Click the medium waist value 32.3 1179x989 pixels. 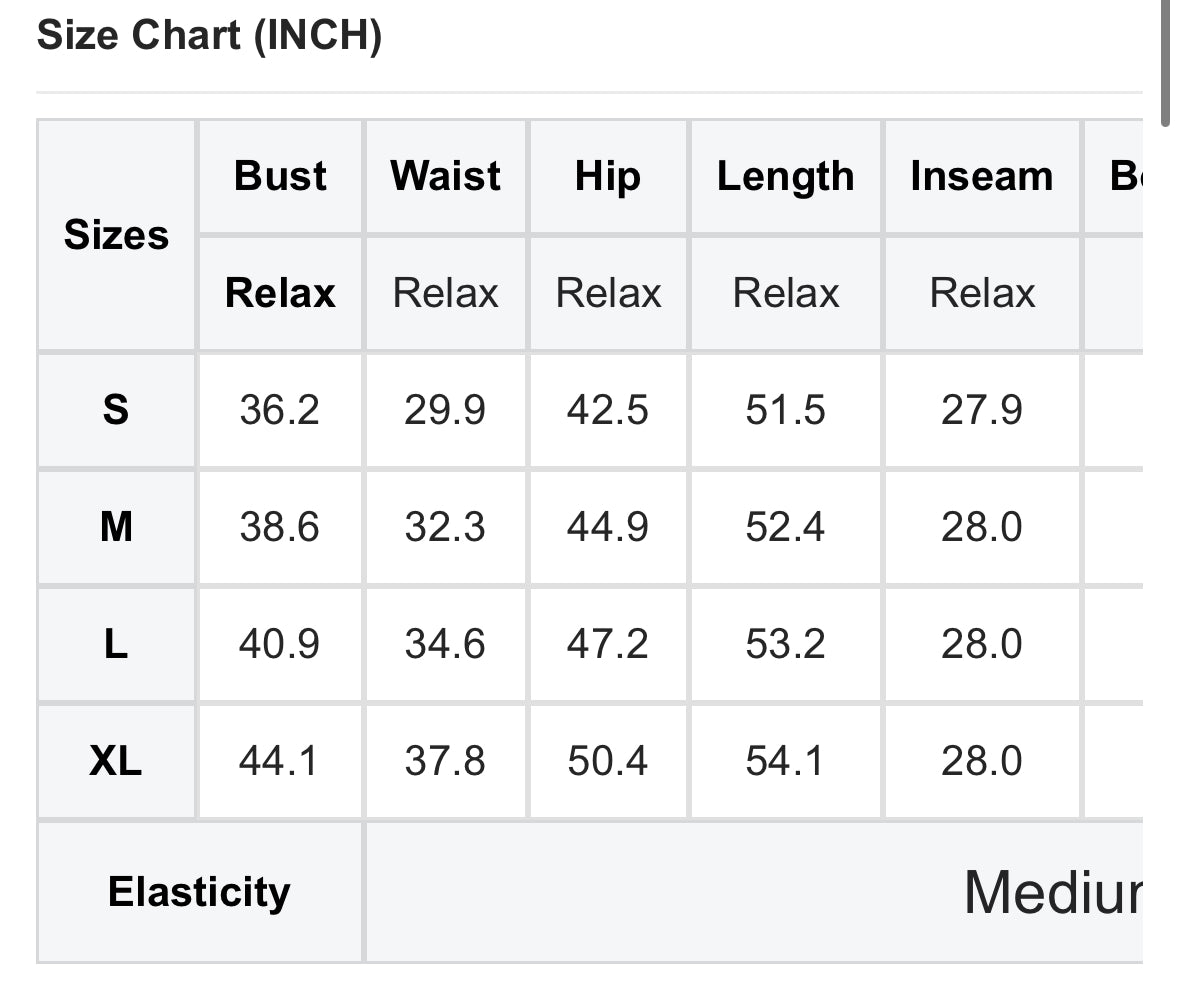click(445, 526)
